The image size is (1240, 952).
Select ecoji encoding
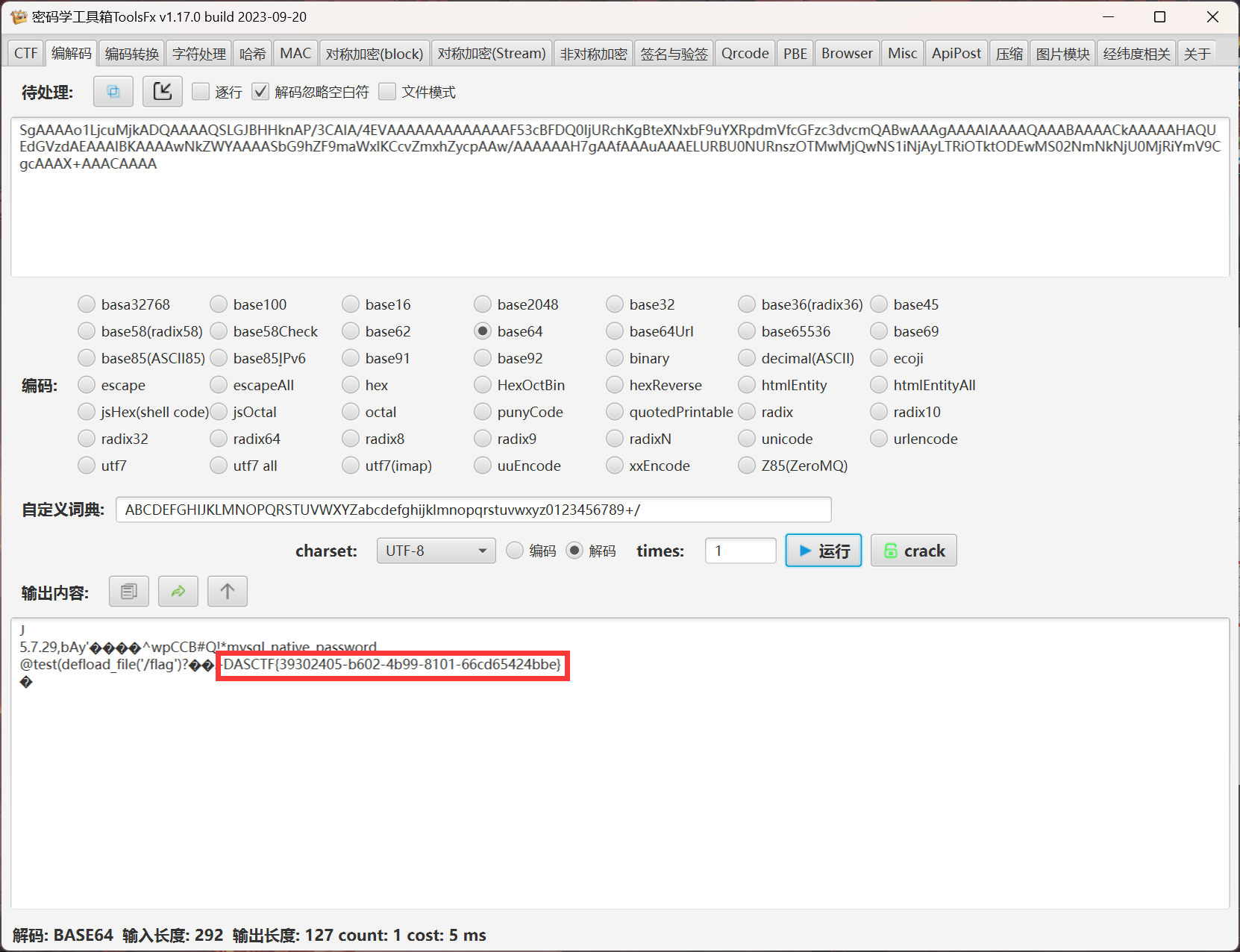[x=879, y=358]
